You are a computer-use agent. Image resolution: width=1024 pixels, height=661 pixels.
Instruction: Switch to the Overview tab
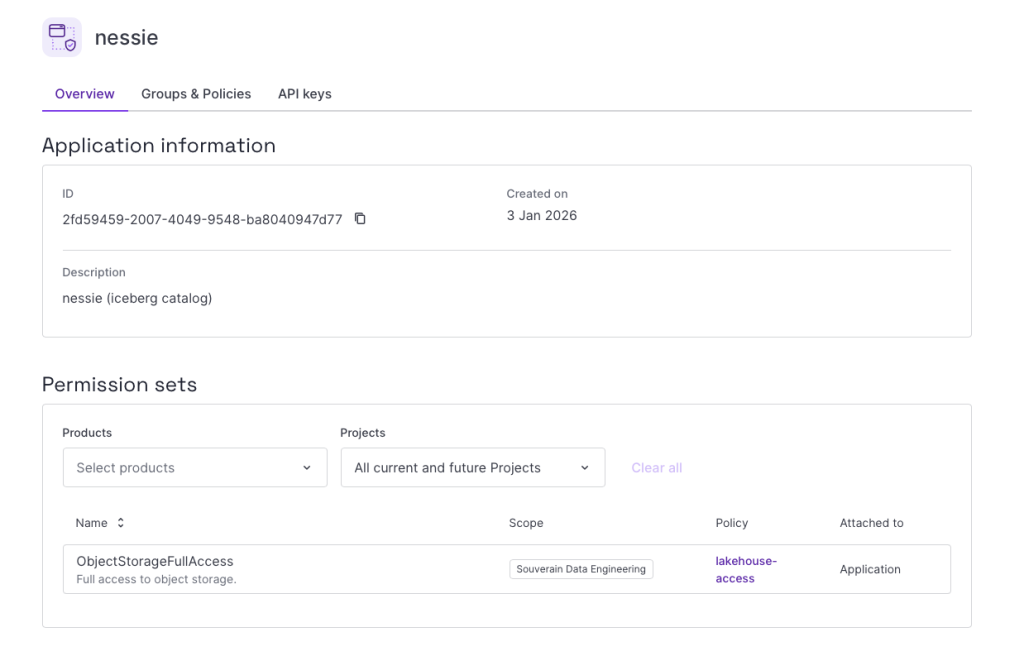tap(85, 94)
